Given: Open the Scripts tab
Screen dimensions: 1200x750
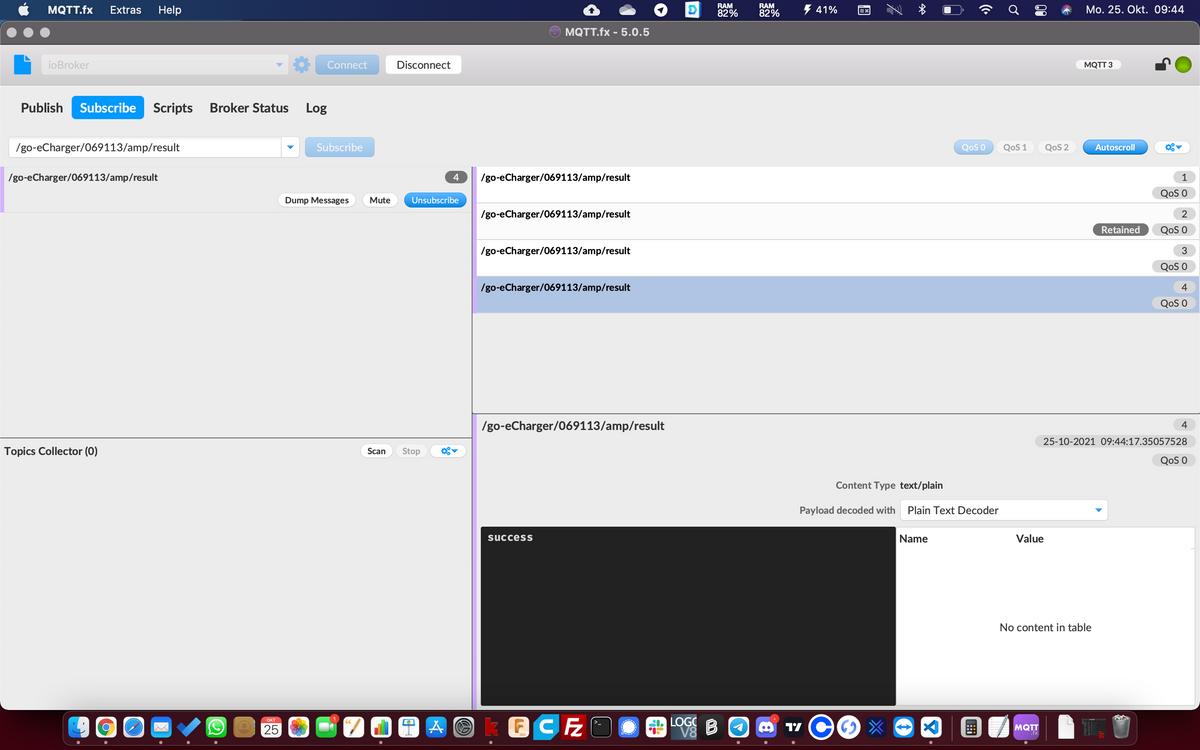Looking at the screenshot, I should coord(173,108).
